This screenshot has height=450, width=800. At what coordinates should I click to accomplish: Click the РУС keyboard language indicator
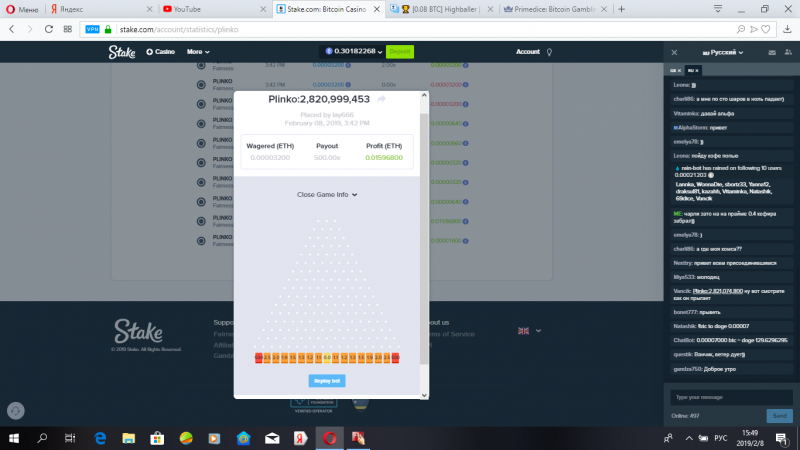(720, 438)
